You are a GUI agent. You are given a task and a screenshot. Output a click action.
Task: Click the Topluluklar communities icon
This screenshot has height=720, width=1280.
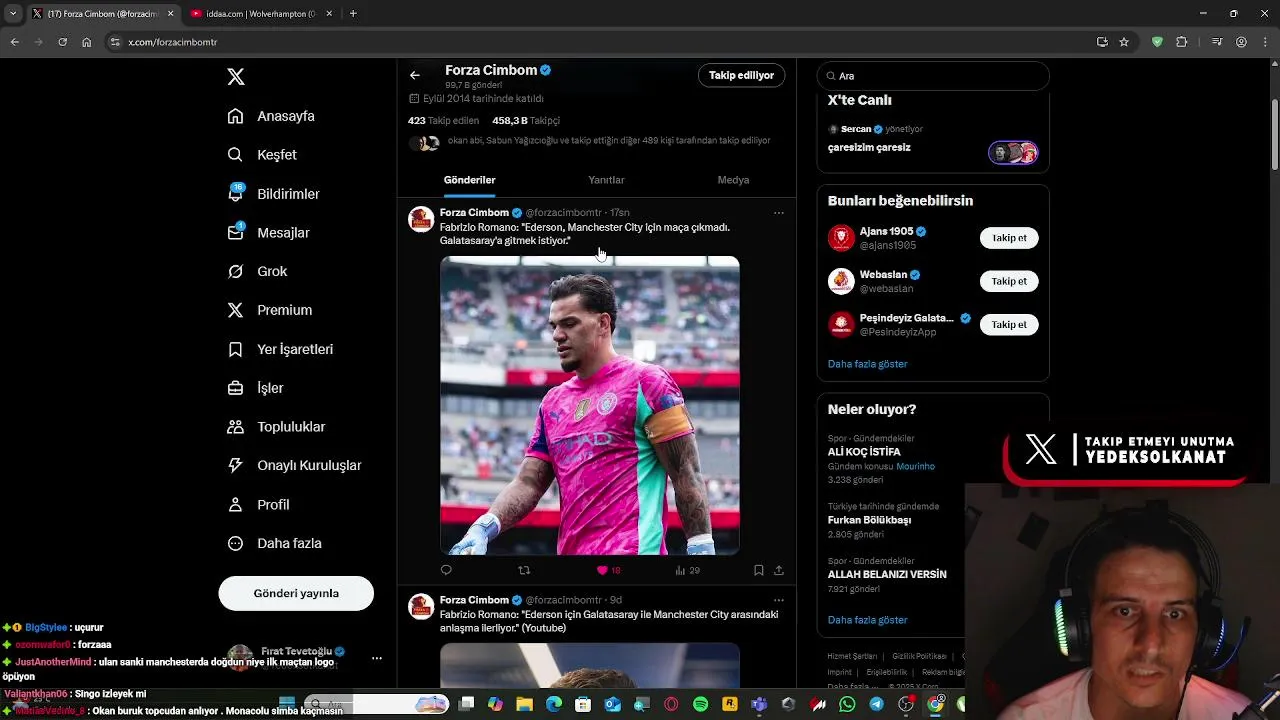coord(236,427)
